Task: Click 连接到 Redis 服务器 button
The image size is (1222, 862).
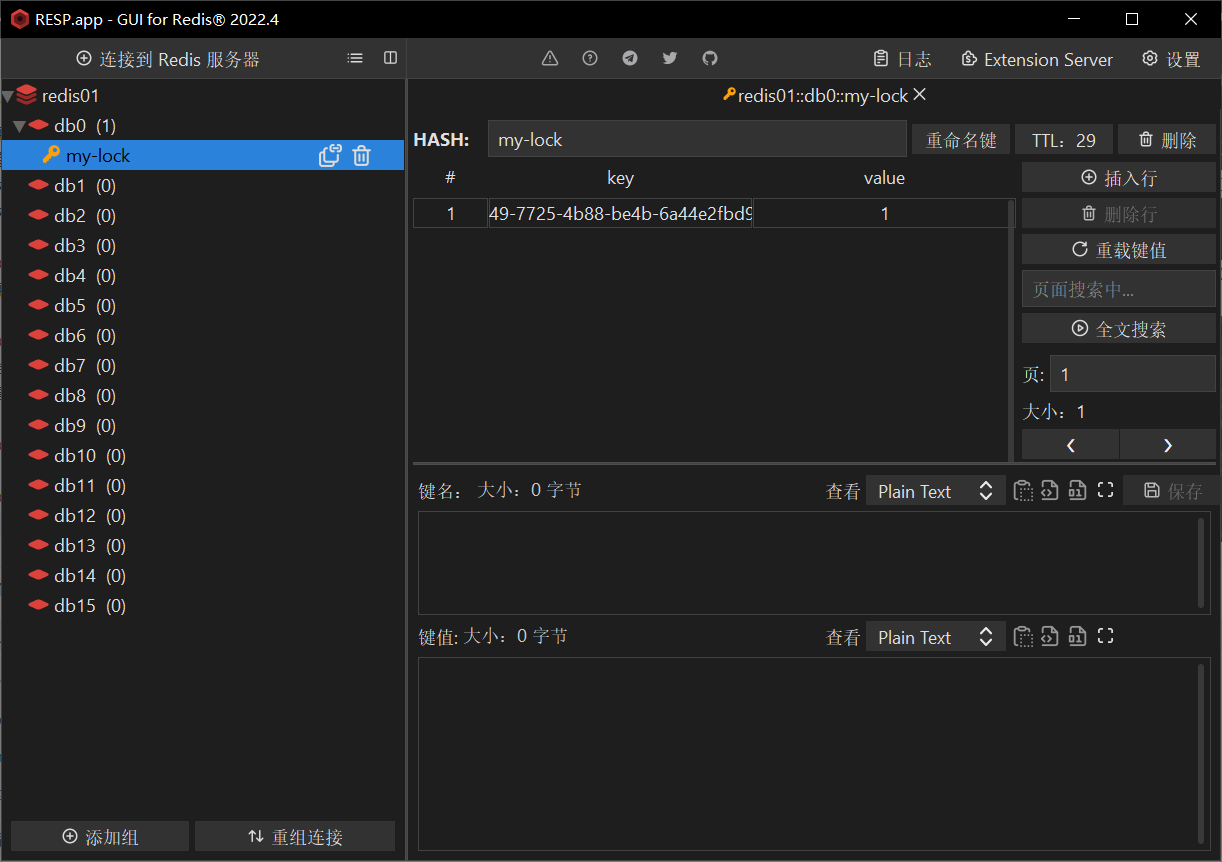Action: click(168, 59)
